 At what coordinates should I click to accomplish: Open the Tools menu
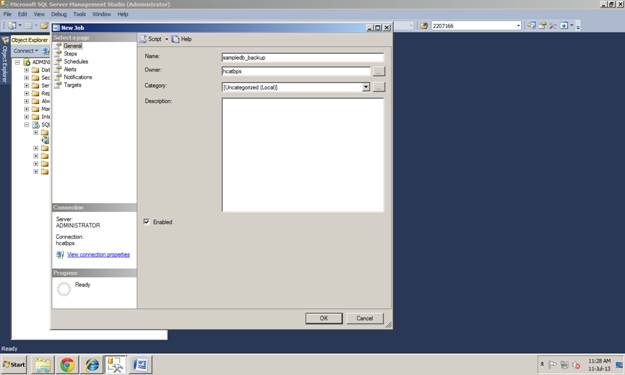(x=79, y=14)
